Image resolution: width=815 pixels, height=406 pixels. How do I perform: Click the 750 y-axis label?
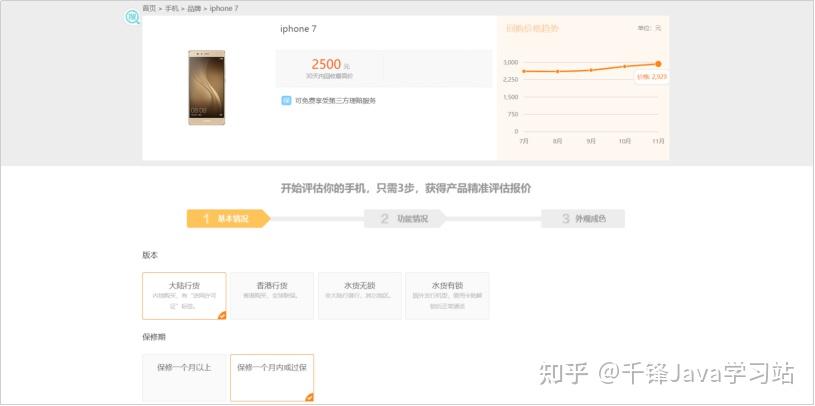click(x=512, y=114)
